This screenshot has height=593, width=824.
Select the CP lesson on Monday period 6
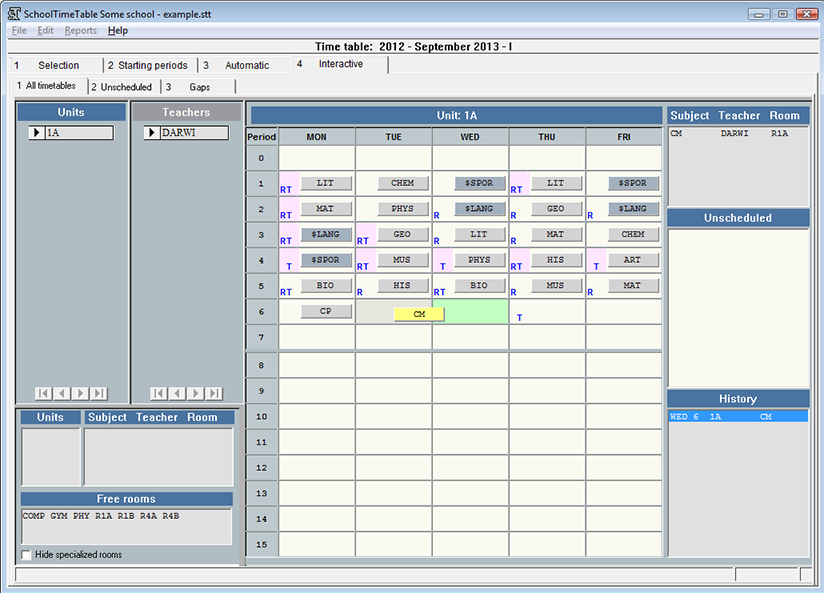326,311
